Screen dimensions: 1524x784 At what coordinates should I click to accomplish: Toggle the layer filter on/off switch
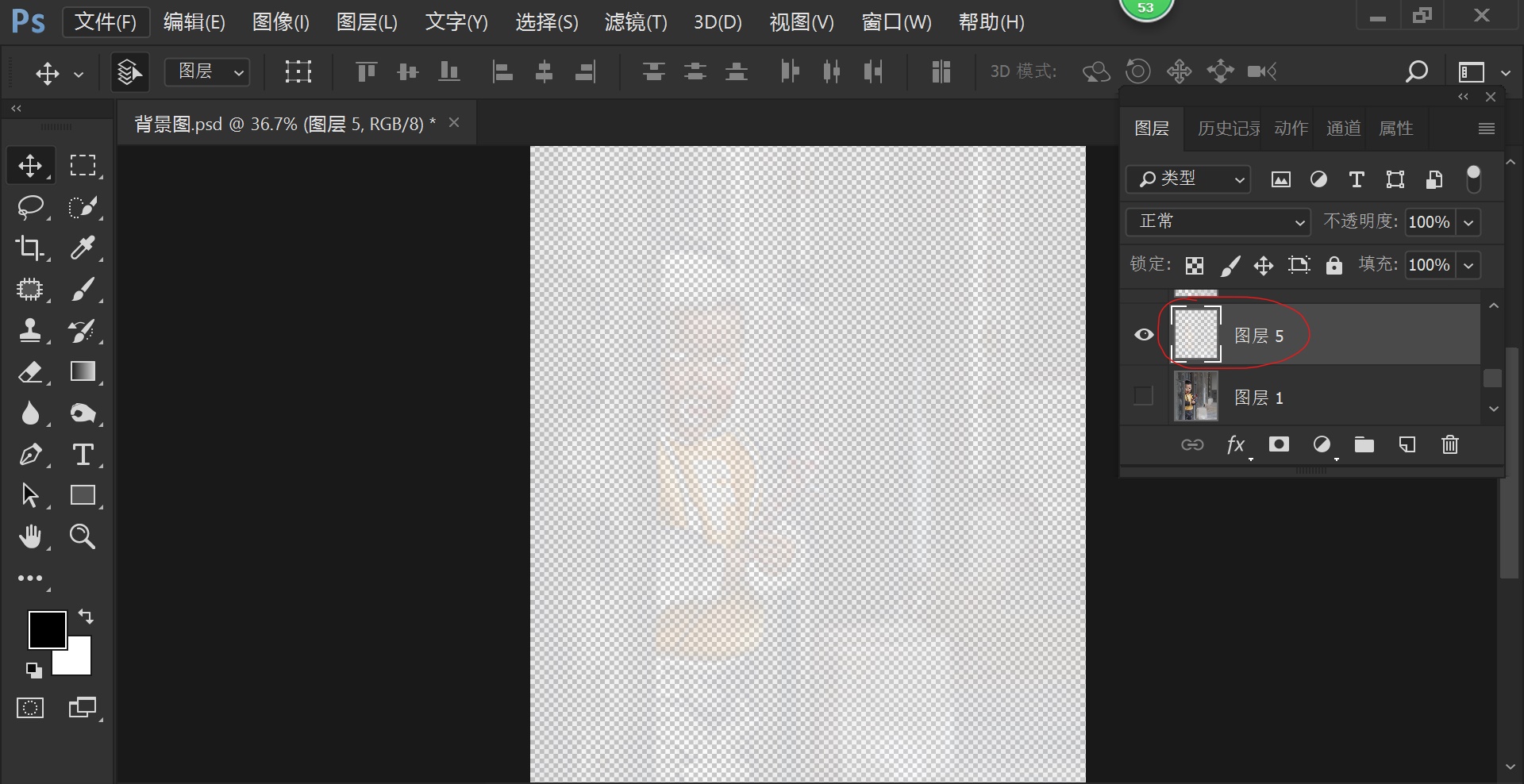point(1474,179)
